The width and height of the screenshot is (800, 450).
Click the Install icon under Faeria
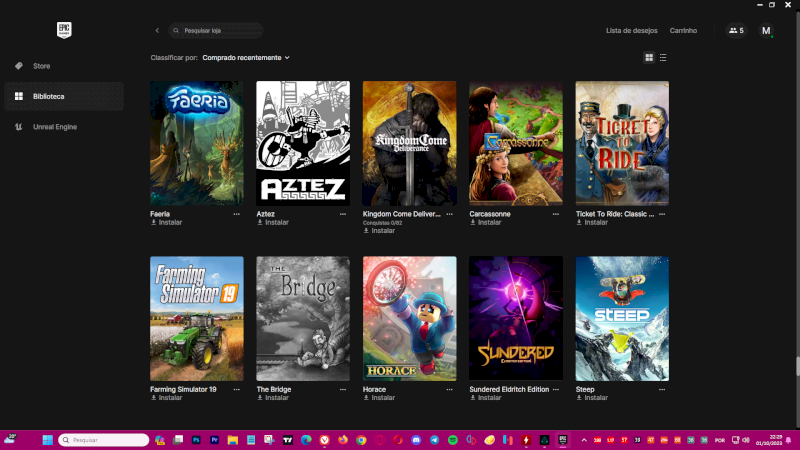pos(153,222)
